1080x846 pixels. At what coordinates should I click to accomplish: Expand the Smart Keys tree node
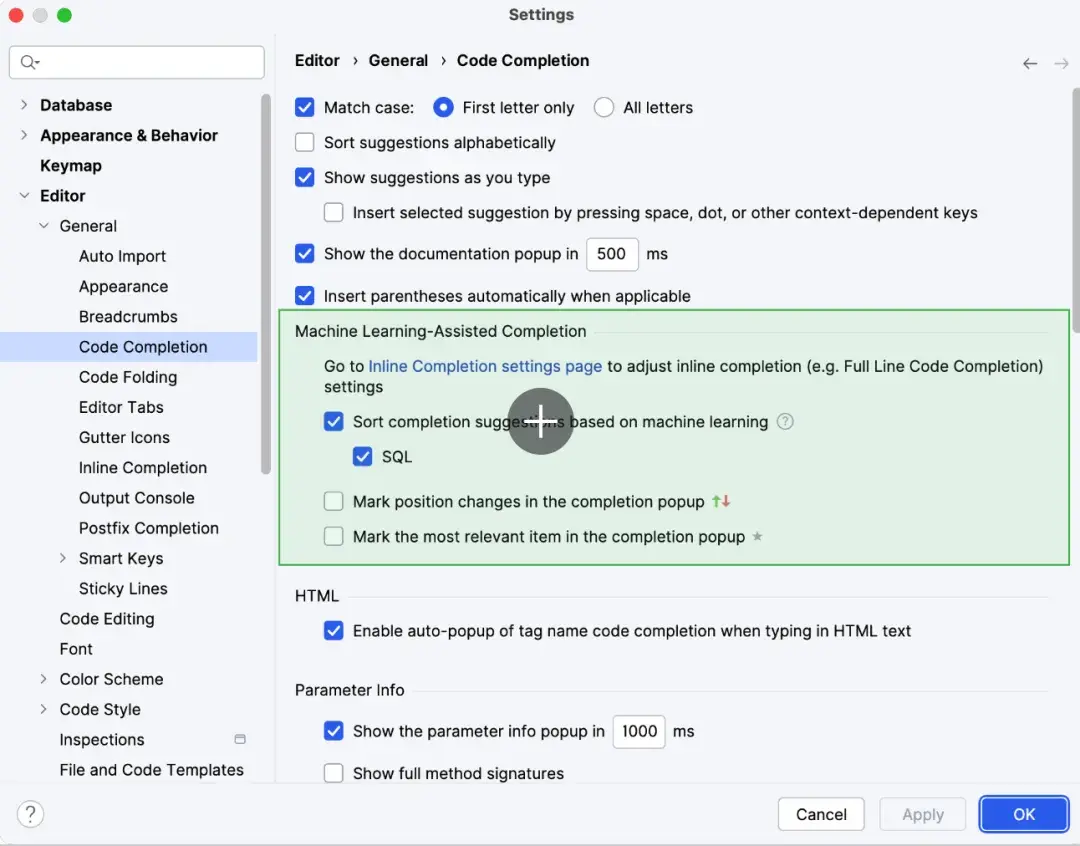63,558
